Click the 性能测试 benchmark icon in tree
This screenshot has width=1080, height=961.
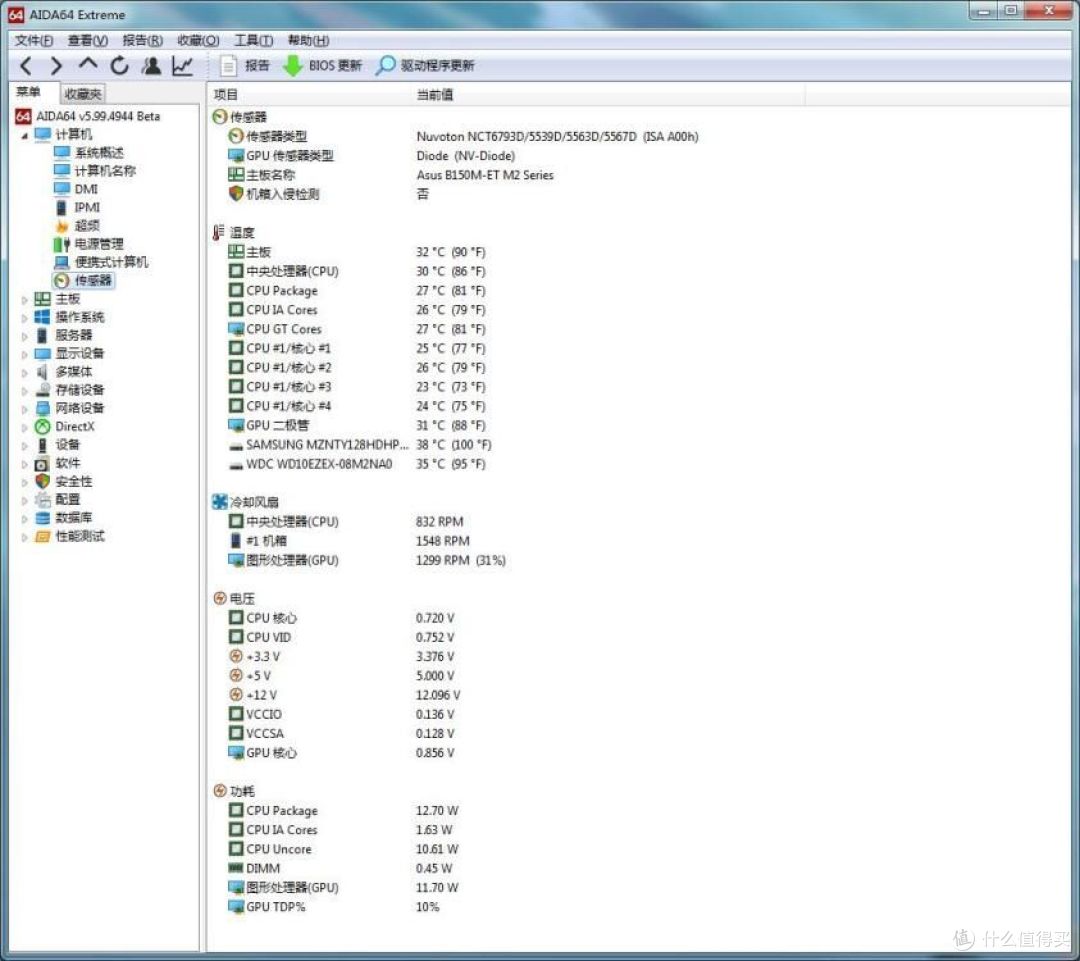pyautogui.click(x=43, y=536)
